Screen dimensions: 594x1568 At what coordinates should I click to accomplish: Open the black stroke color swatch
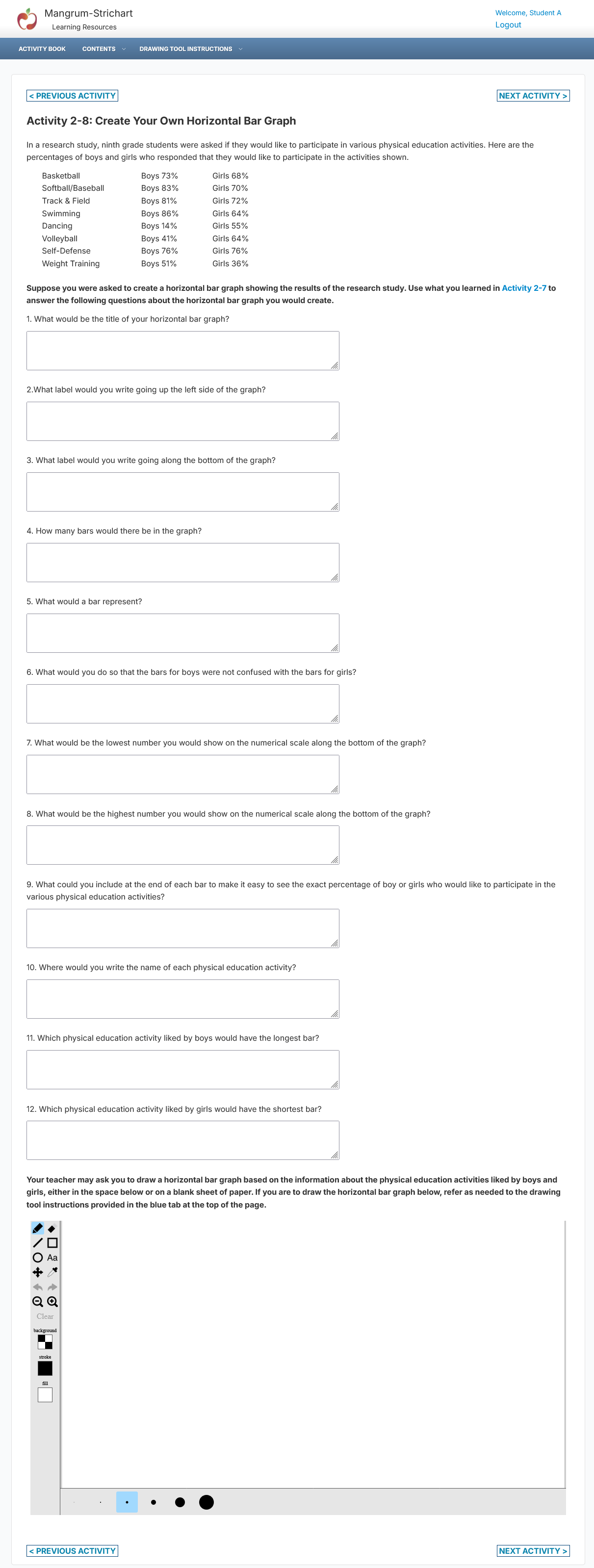45,1368
